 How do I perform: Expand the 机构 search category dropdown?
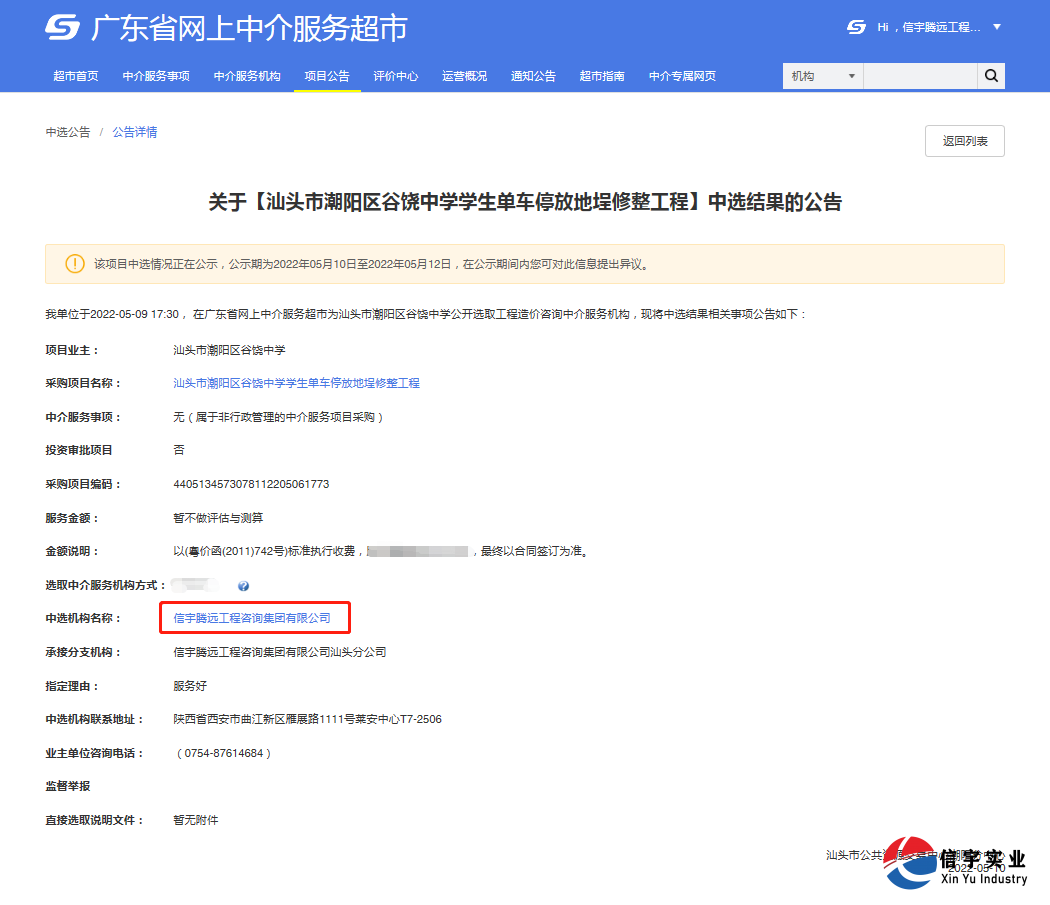point(820,75)
